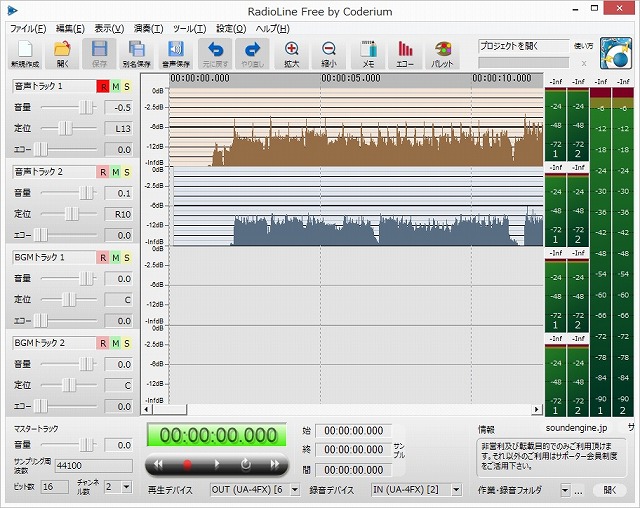Image resolution: width=640 pixels, height=508 pixels.
Task: Solo BGMトラック 2 with S
Action: (x=127, y=344)
